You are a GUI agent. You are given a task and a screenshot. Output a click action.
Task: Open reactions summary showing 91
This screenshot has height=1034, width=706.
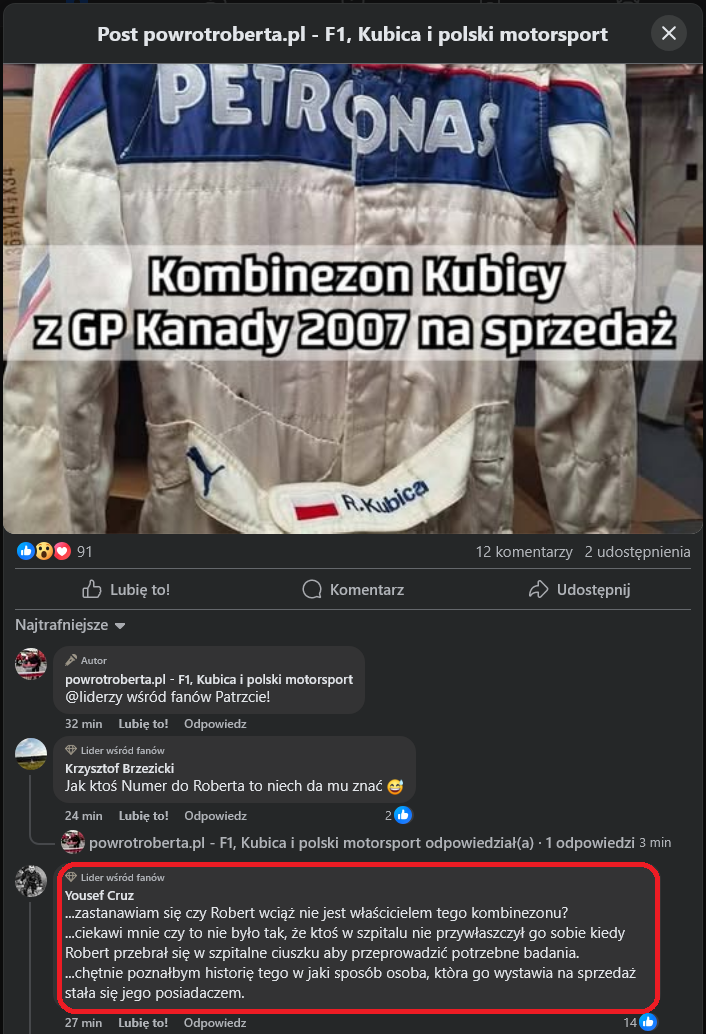tap(55, 551)
